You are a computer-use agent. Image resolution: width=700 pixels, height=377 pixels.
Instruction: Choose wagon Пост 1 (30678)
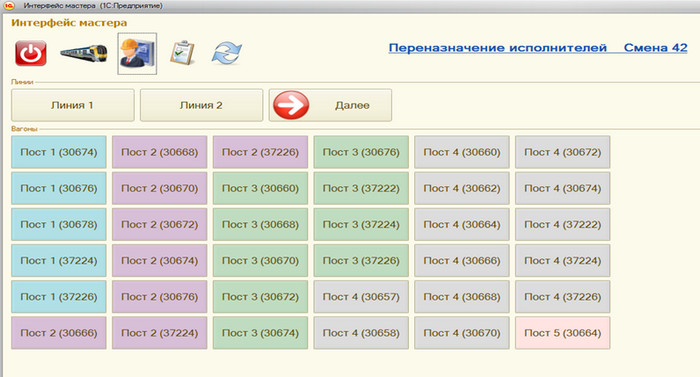(58, 224)
